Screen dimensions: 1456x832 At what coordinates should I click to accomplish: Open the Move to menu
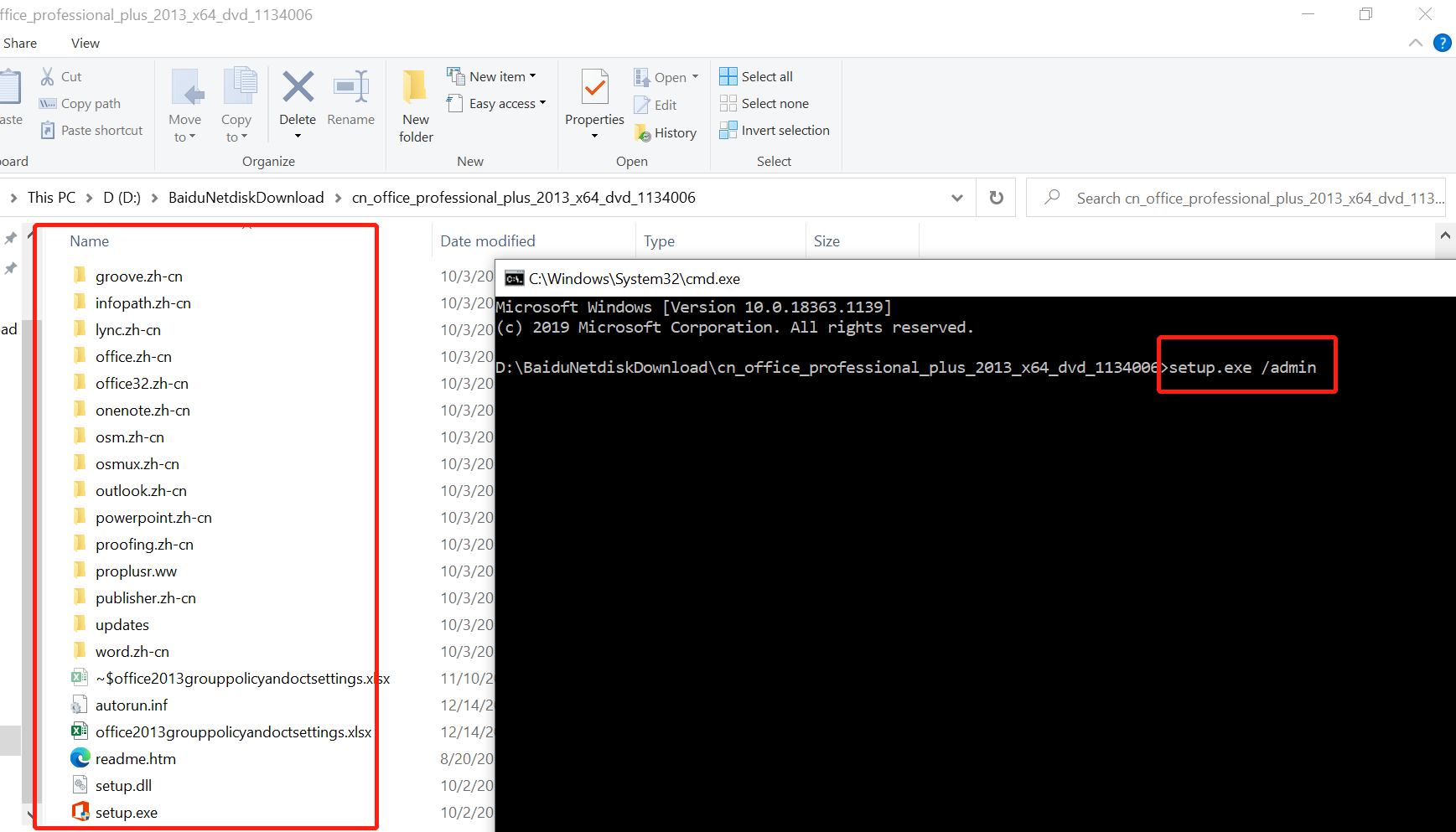coord(185,106)
